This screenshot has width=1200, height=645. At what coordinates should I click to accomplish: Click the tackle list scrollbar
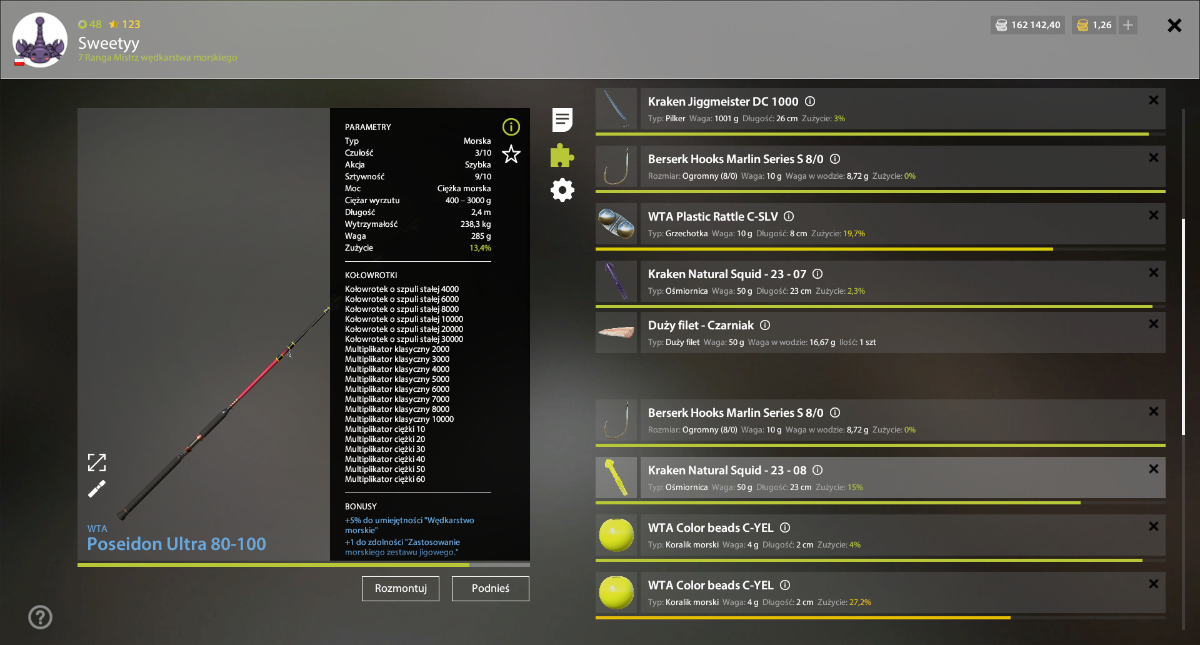pyautogui.click(x=1184, y=325)
